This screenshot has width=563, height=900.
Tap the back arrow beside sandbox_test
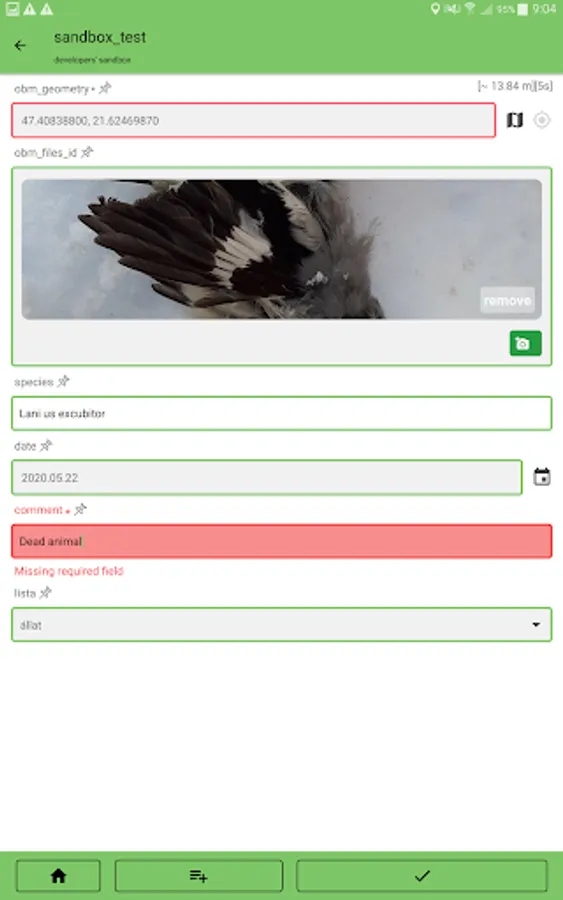20,45
